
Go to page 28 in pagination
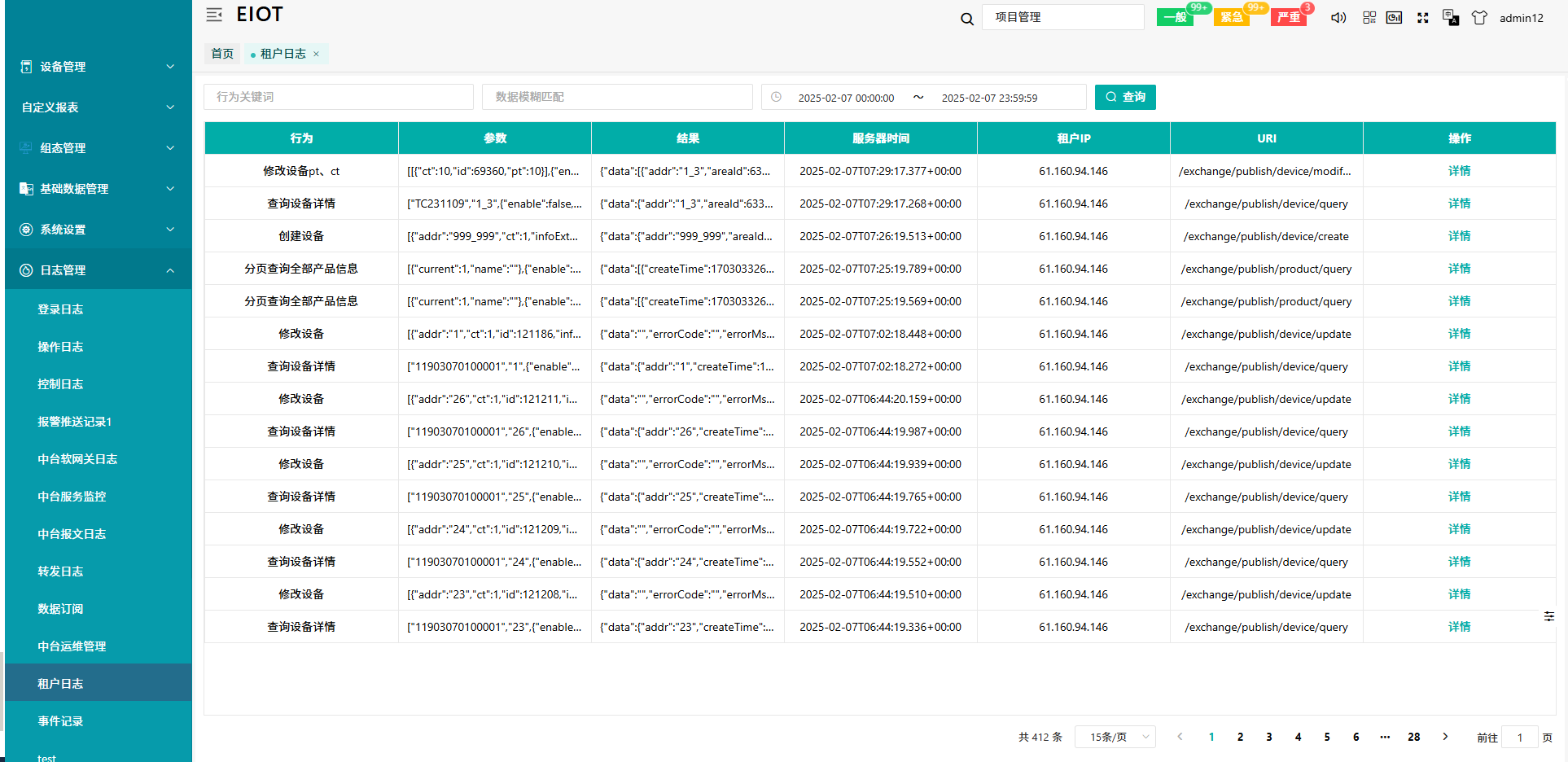1413,737
